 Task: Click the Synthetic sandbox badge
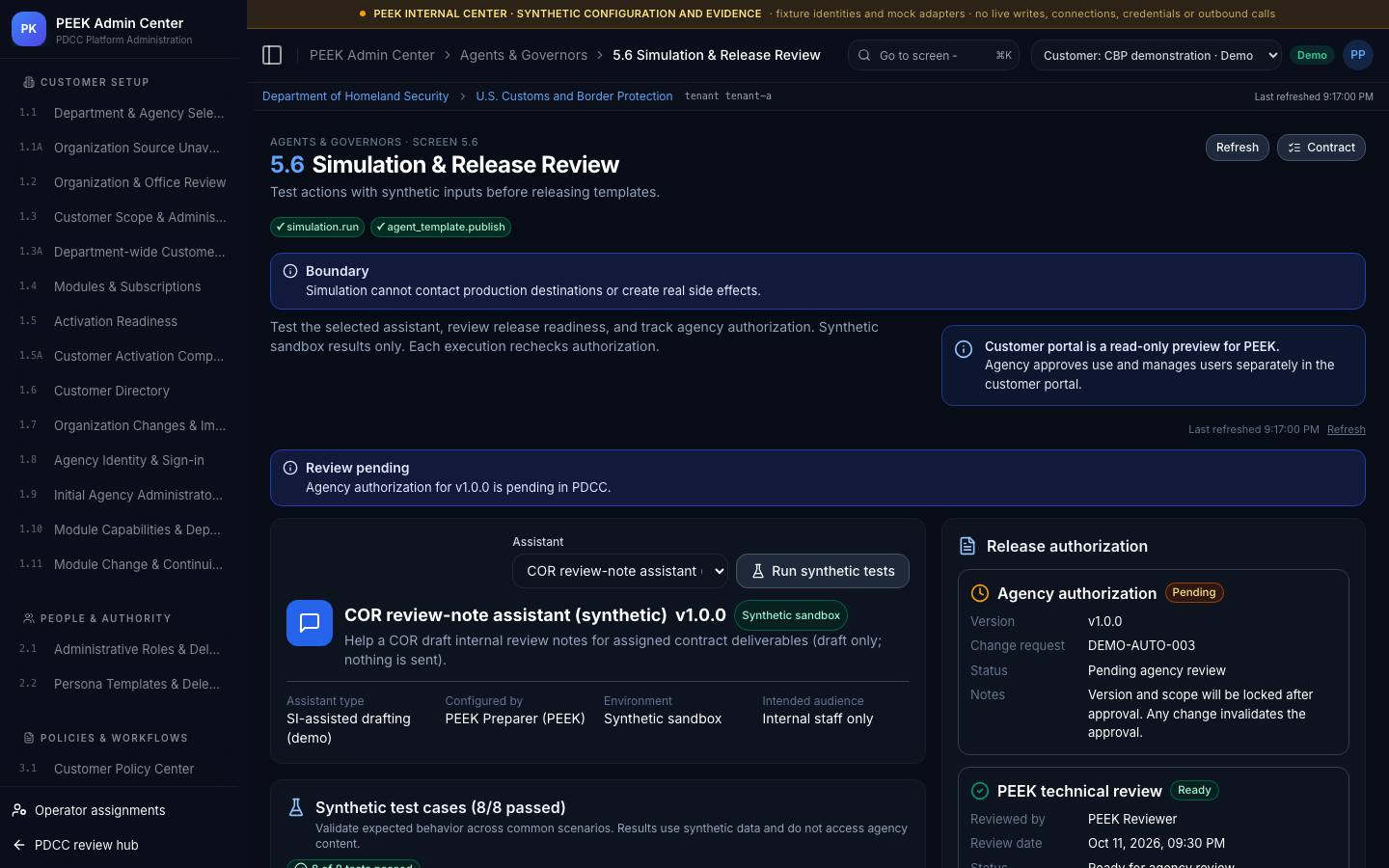coord(791,615)
